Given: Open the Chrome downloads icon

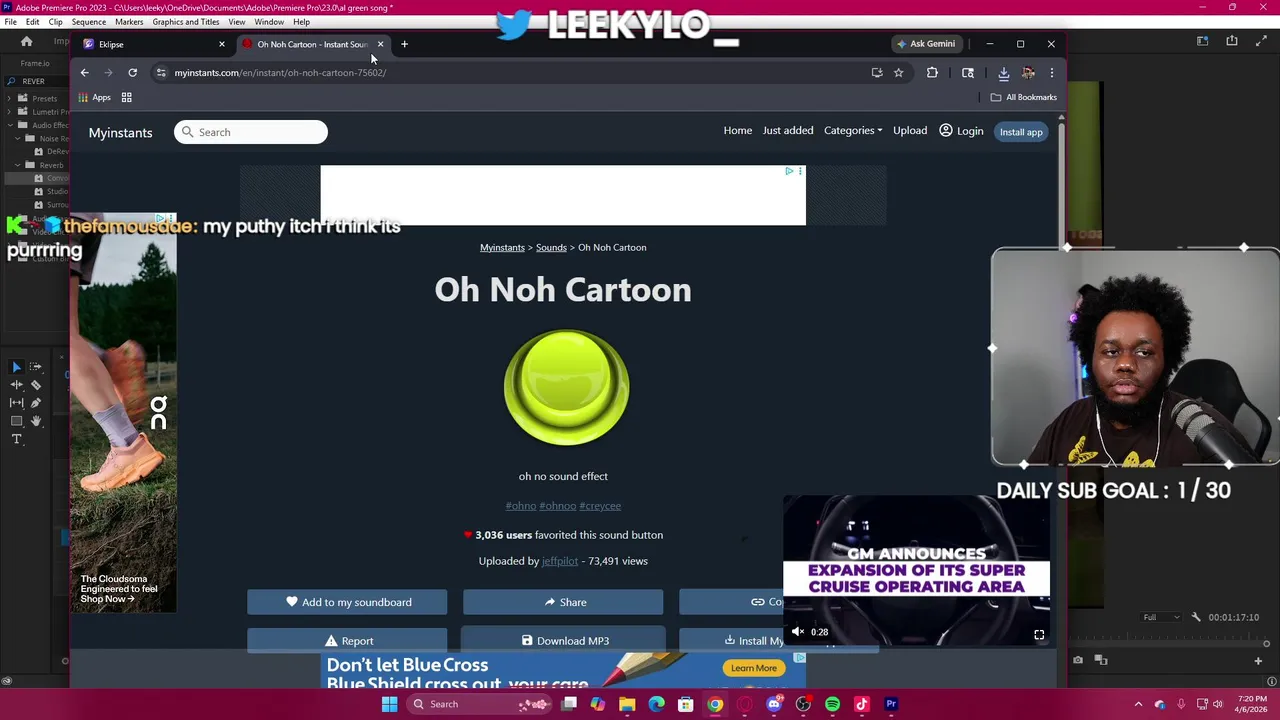Looking at the screenshot, I should pos(1003,72).
